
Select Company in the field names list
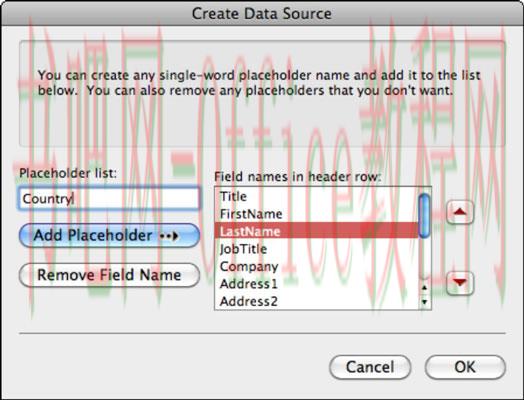tap(316, 266)
